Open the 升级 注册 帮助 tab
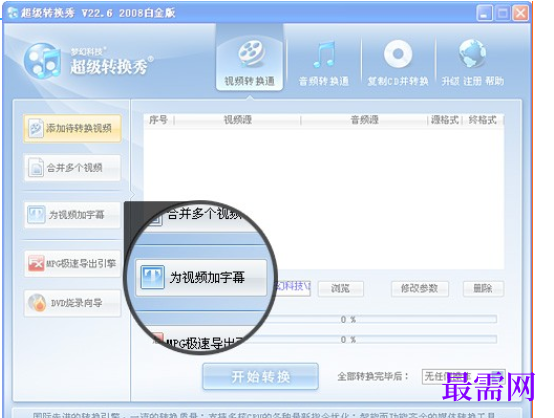This screenshot has width=554, height=418. click(x=472, y=64)
